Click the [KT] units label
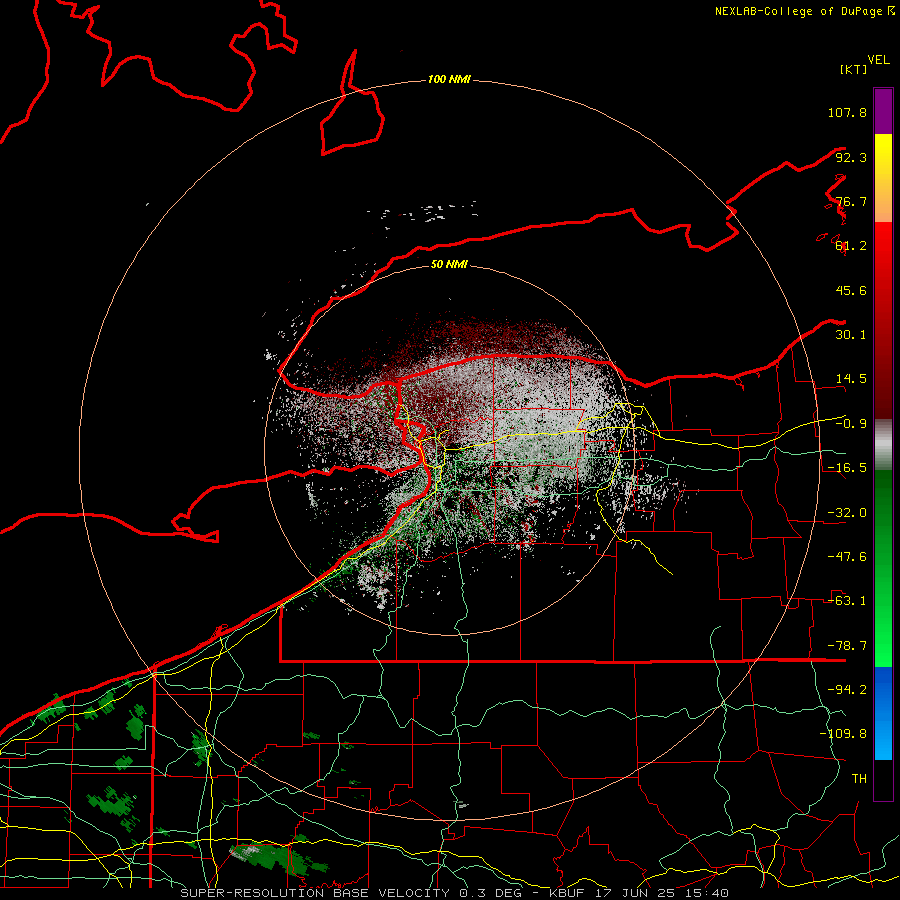Image resolution: width=900 pixels, height=900 pixels. [854, 69]
